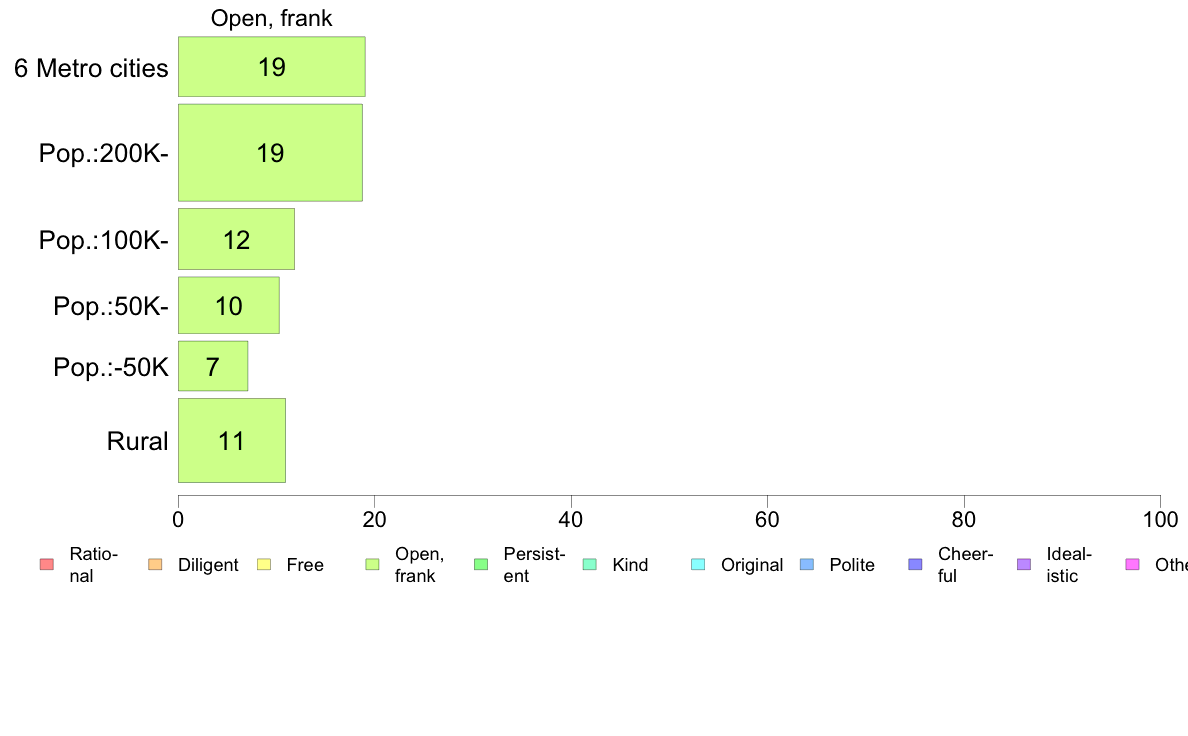Image resolution: width=1188 pixels, height=736 pixels.
Task: Select the Rural bar showing 11
Action: (232, 441)
